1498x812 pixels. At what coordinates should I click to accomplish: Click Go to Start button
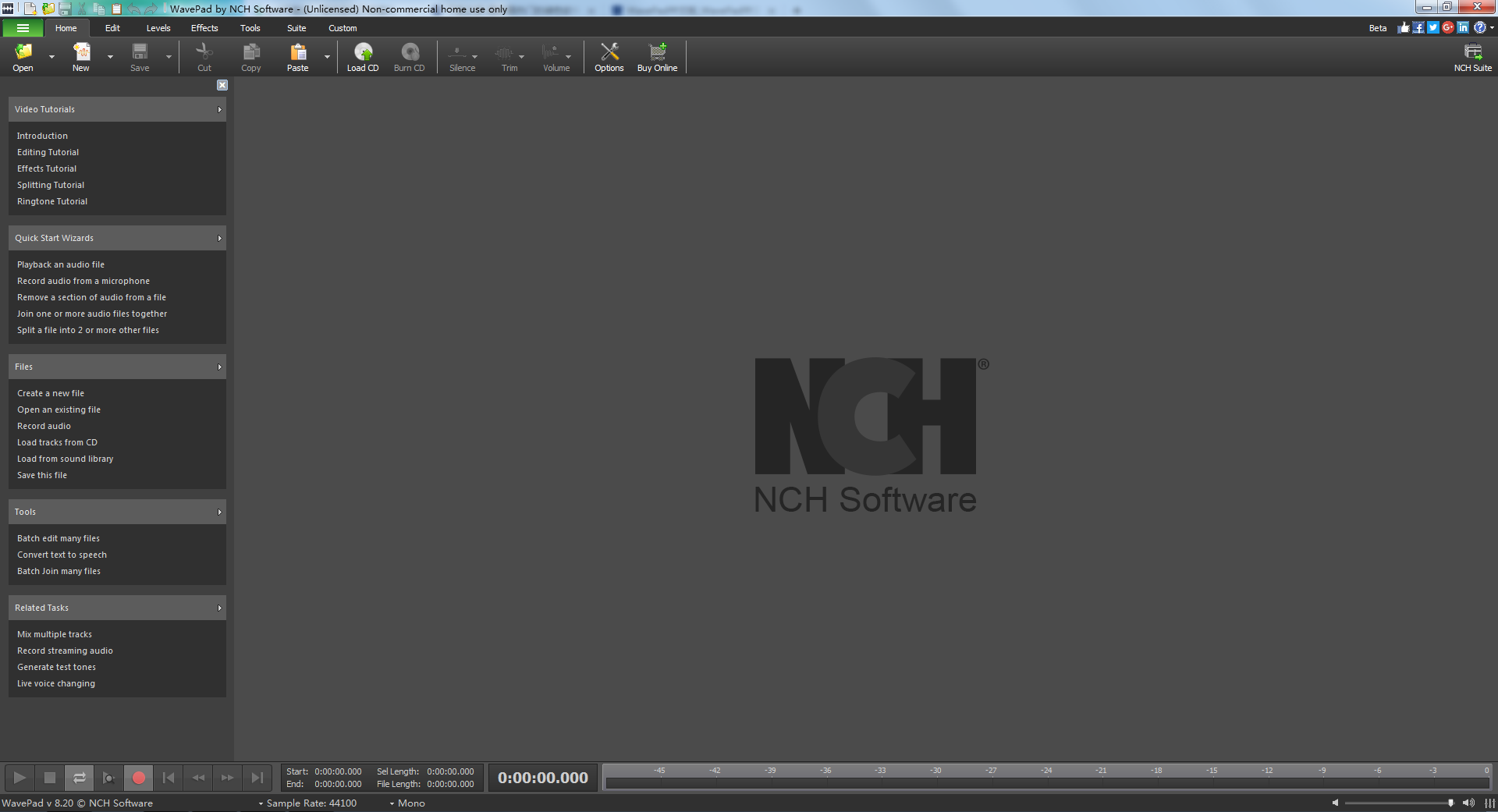169,778
